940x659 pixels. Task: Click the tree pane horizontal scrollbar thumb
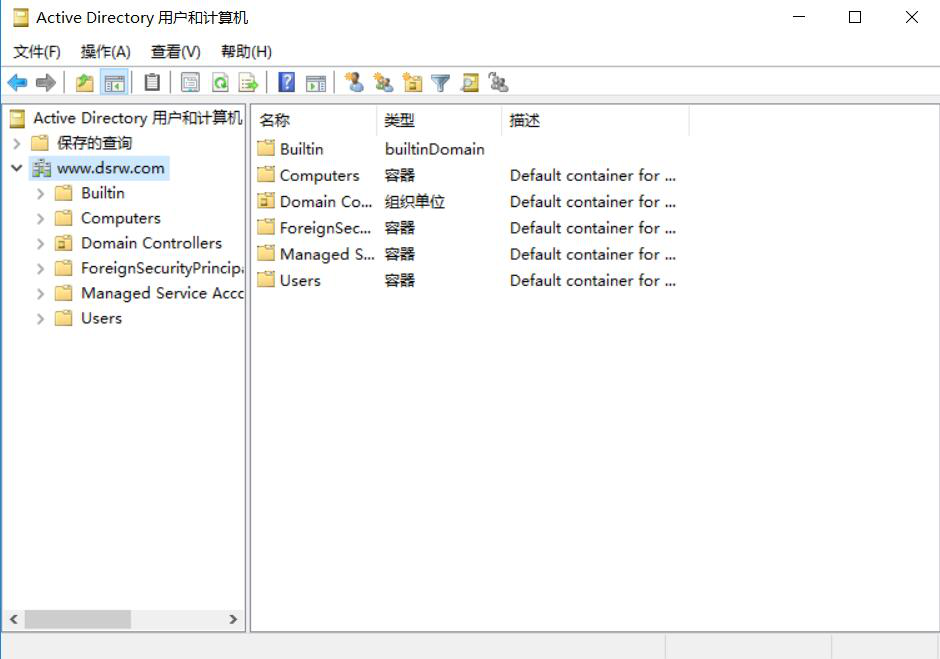tap(77, 619)
